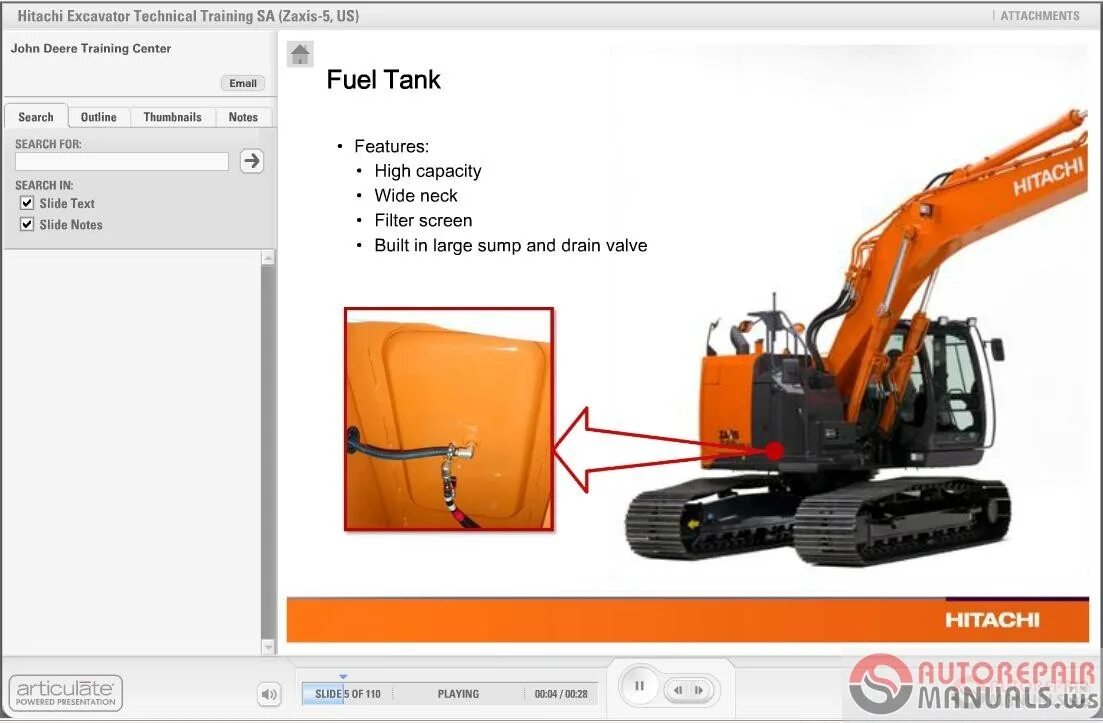Click the 'High capacity' bullet text

coord(428,171)
